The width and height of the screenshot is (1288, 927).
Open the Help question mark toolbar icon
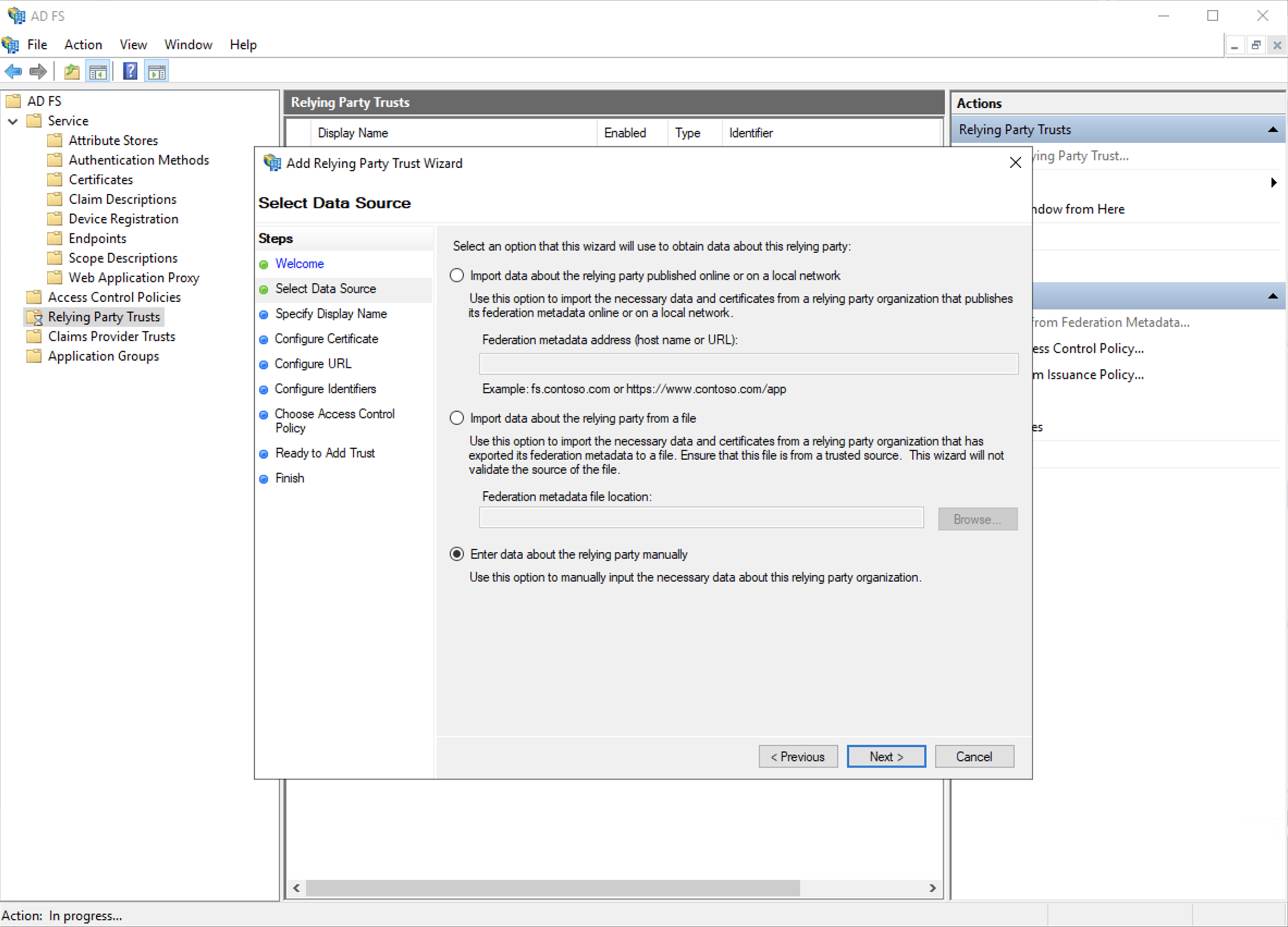(130, 71)
